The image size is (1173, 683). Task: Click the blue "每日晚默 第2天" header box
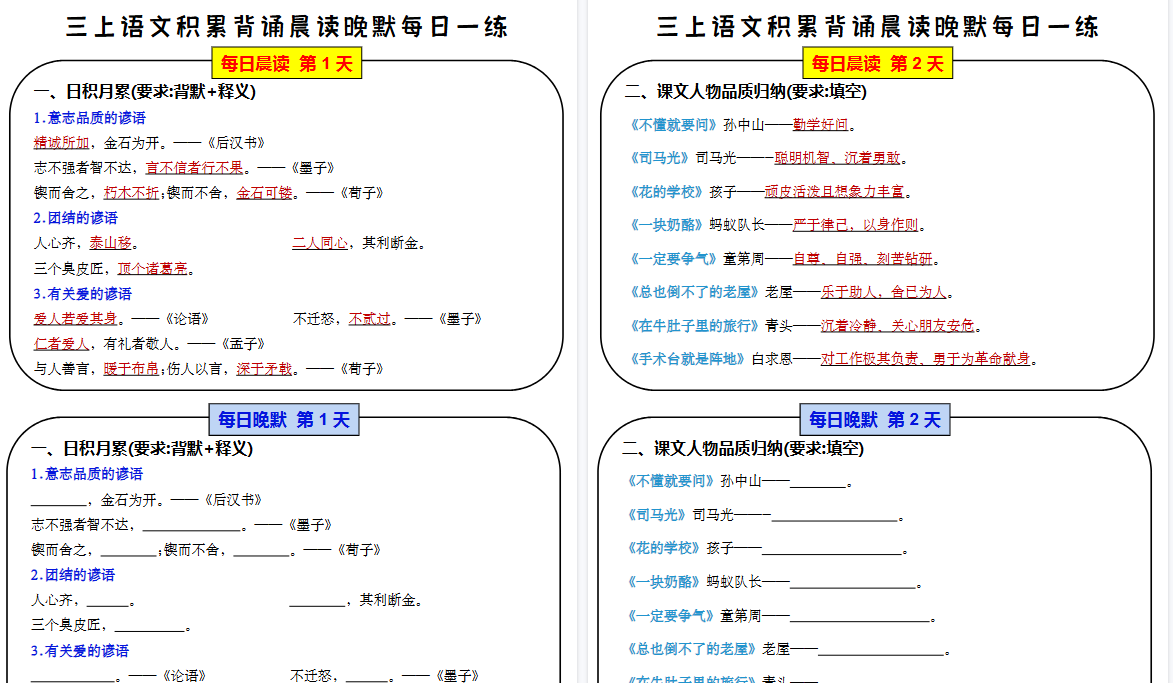[x=873, y=419]
